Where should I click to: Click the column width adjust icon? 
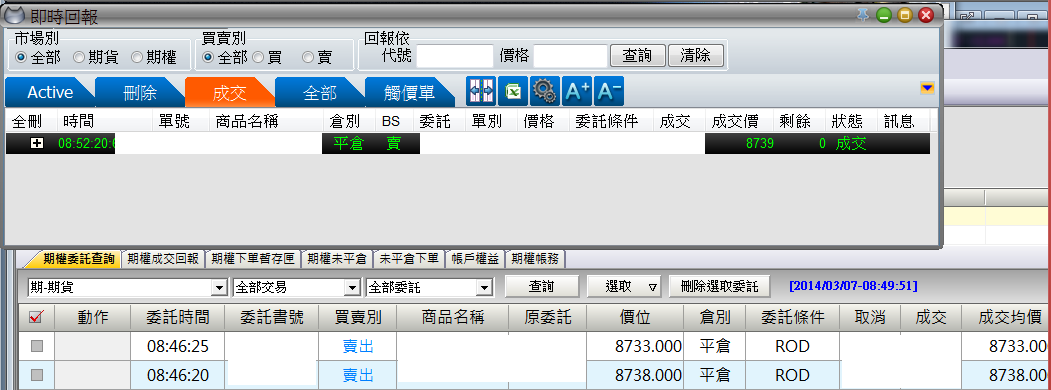(481, 91)
